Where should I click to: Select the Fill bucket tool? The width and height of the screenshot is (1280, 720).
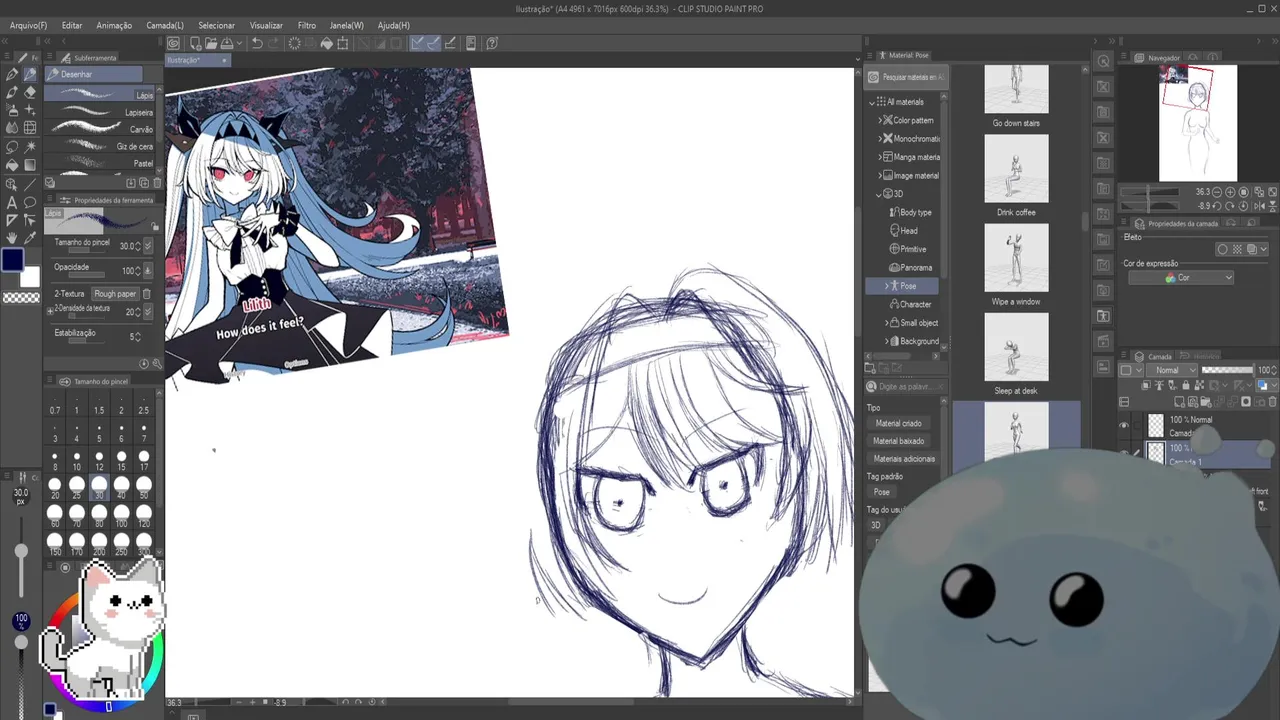[12, 165]
